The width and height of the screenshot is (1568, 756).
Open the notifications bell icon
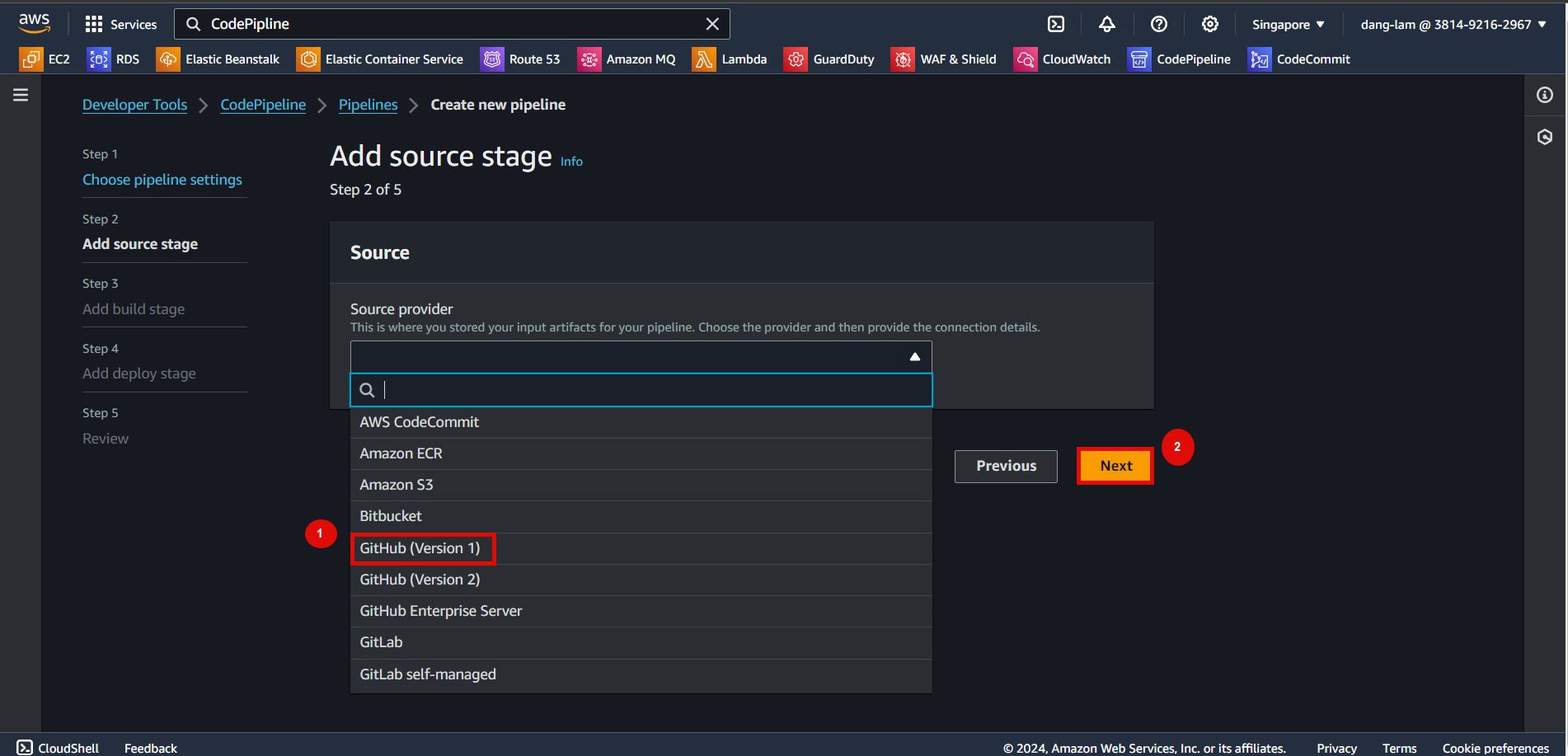1107,24
